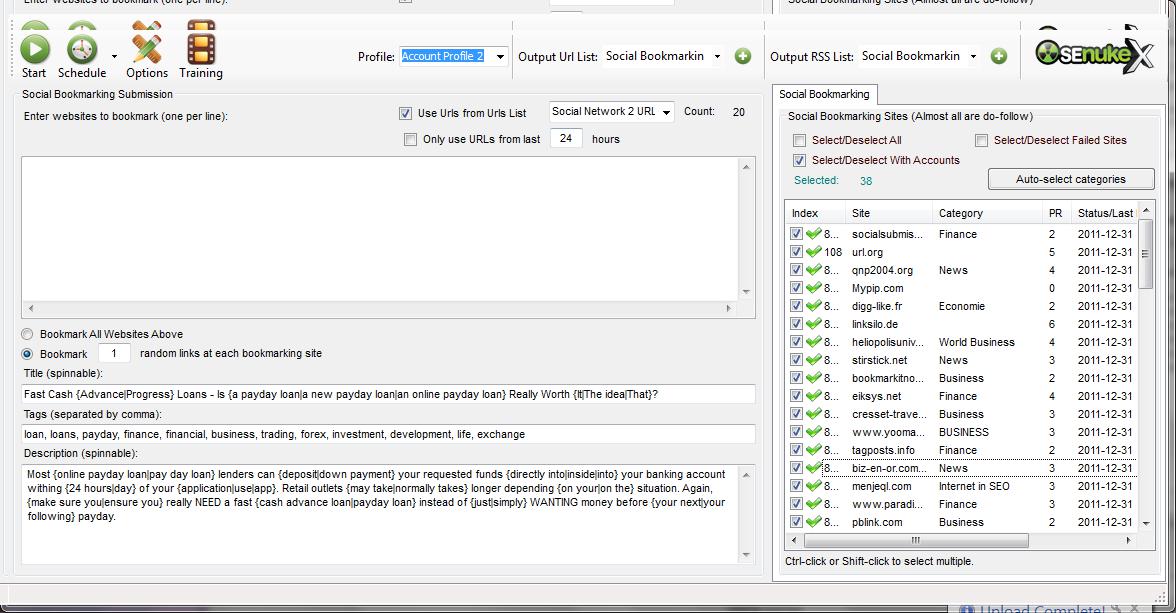Screen dimensions: 1176x613
Task: Select the heliopolisuniv... World Business row
Action: click(x=962, y=342)
